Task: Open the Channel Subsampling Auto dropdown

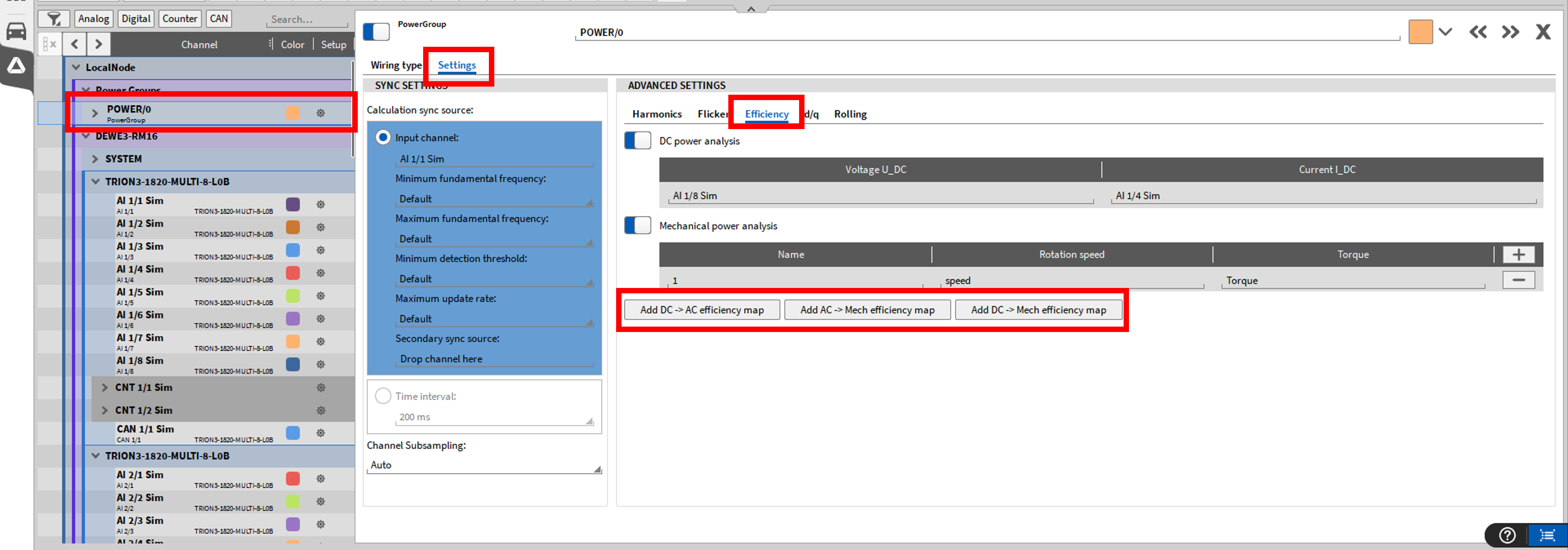Action: [484, 465]
